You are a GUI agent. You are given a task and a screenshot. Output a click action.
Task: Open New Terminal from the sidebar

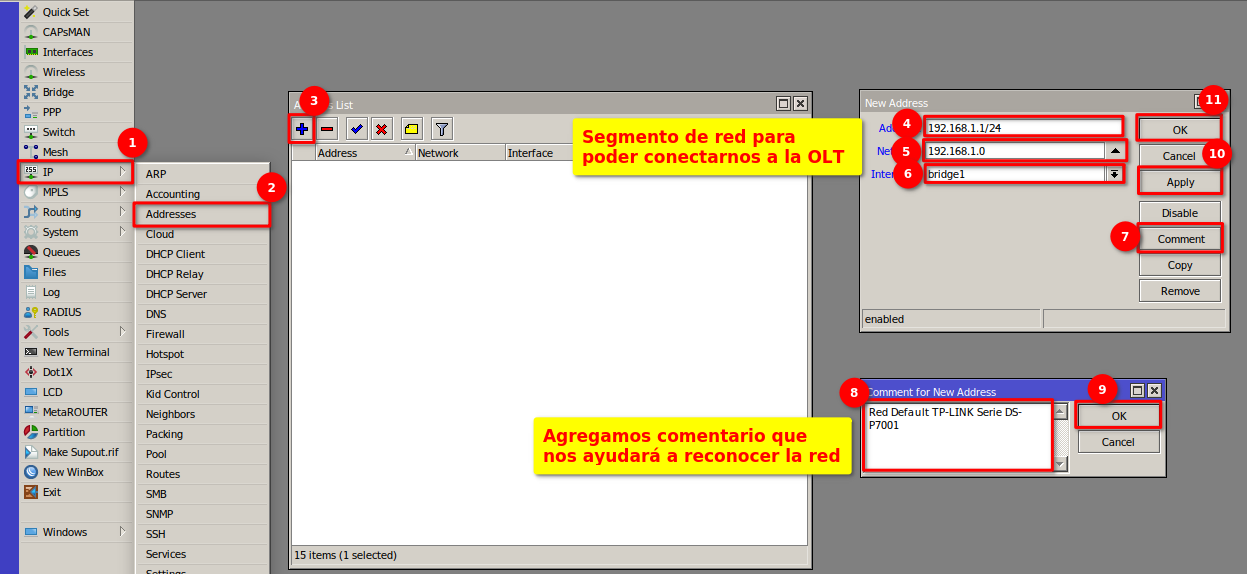coord(75,352)
